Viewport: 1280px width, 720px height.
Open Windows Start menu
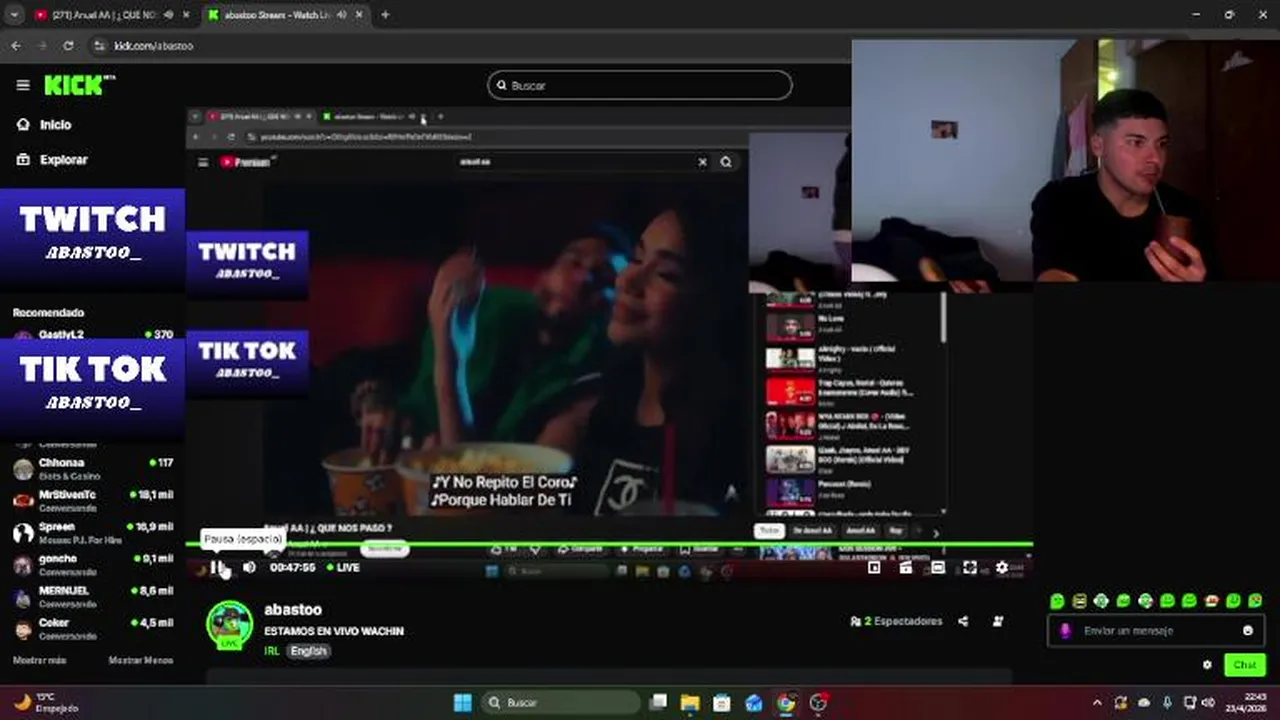pyautogui.click(x=463, y=702)
